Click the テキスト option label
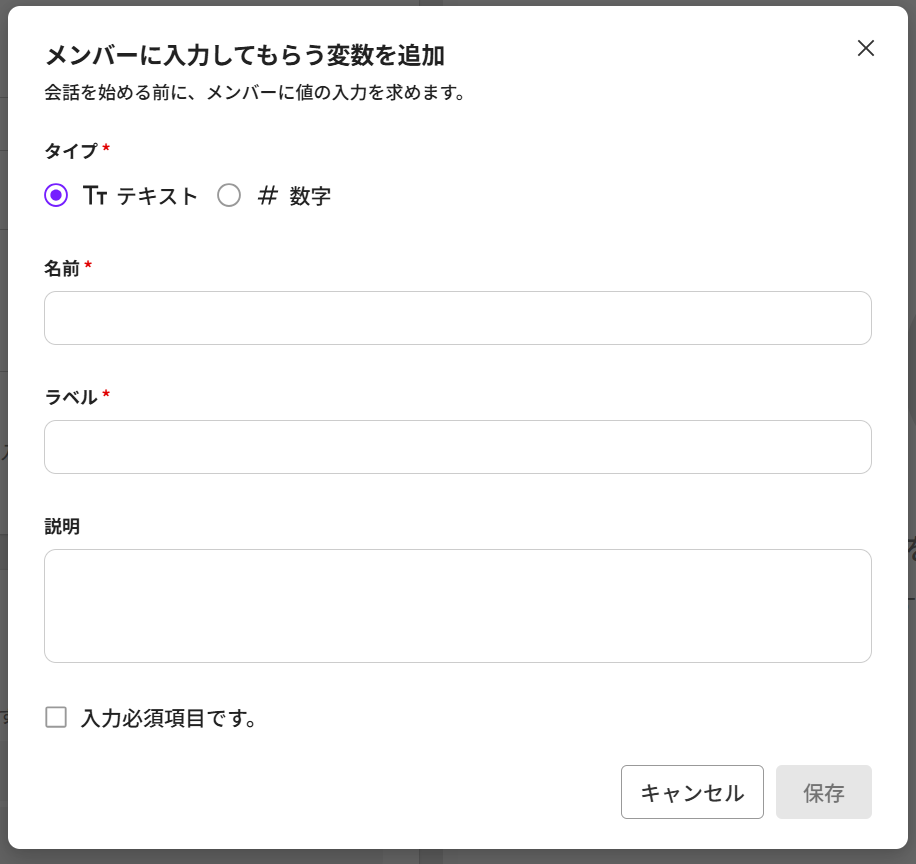Screen dimensions: 916x864 (158, 196)
